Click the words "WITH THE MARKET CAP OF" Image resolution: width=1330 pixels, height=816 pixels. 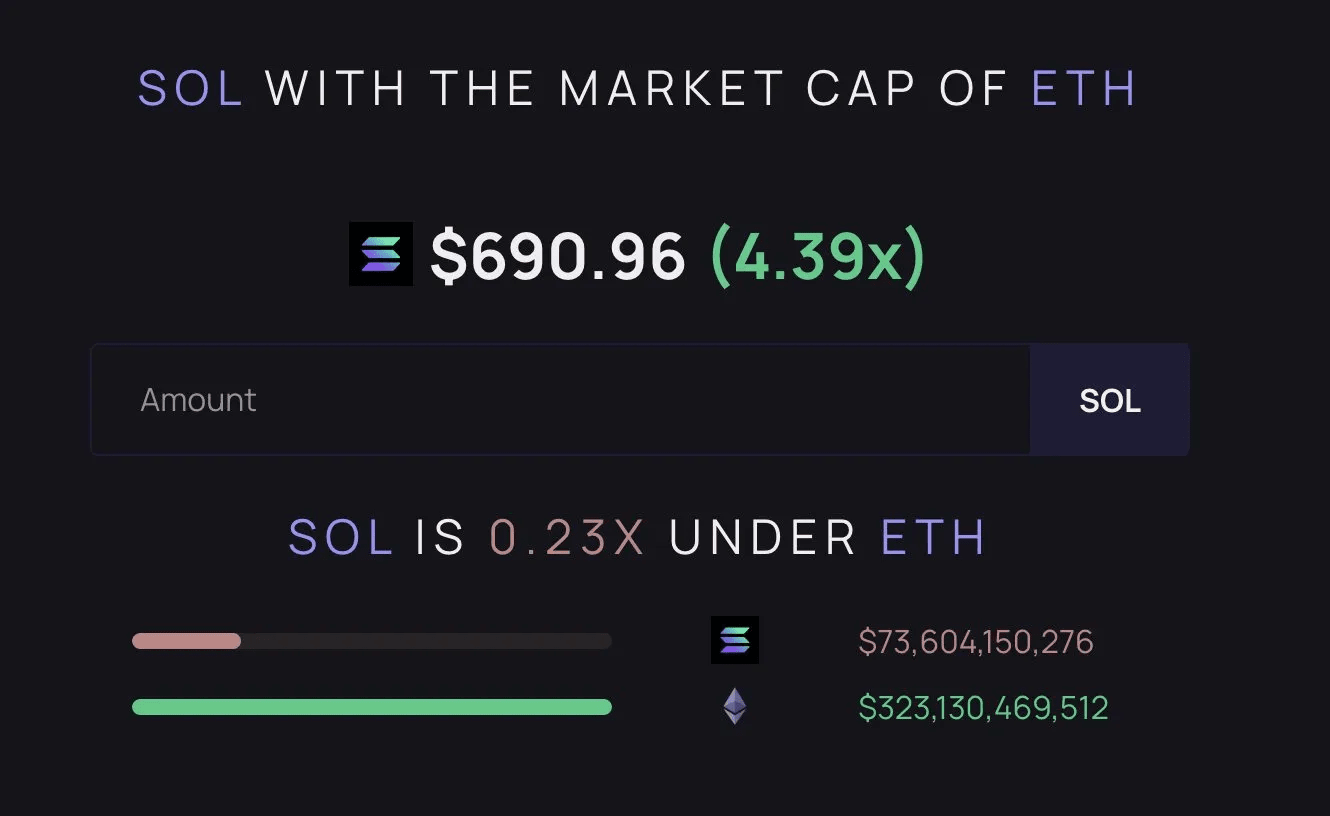637,88
